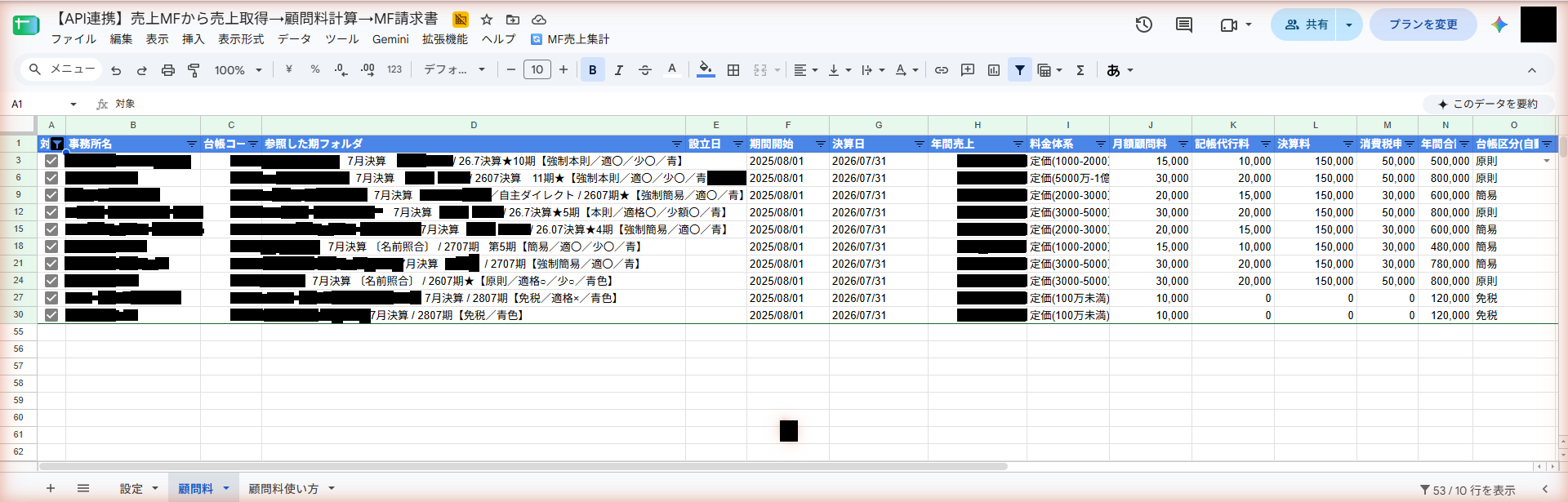This screenshot has width=1568, height=502.
Task: Open filter dropdown for 事務所名 column
Action: (192, 144)
